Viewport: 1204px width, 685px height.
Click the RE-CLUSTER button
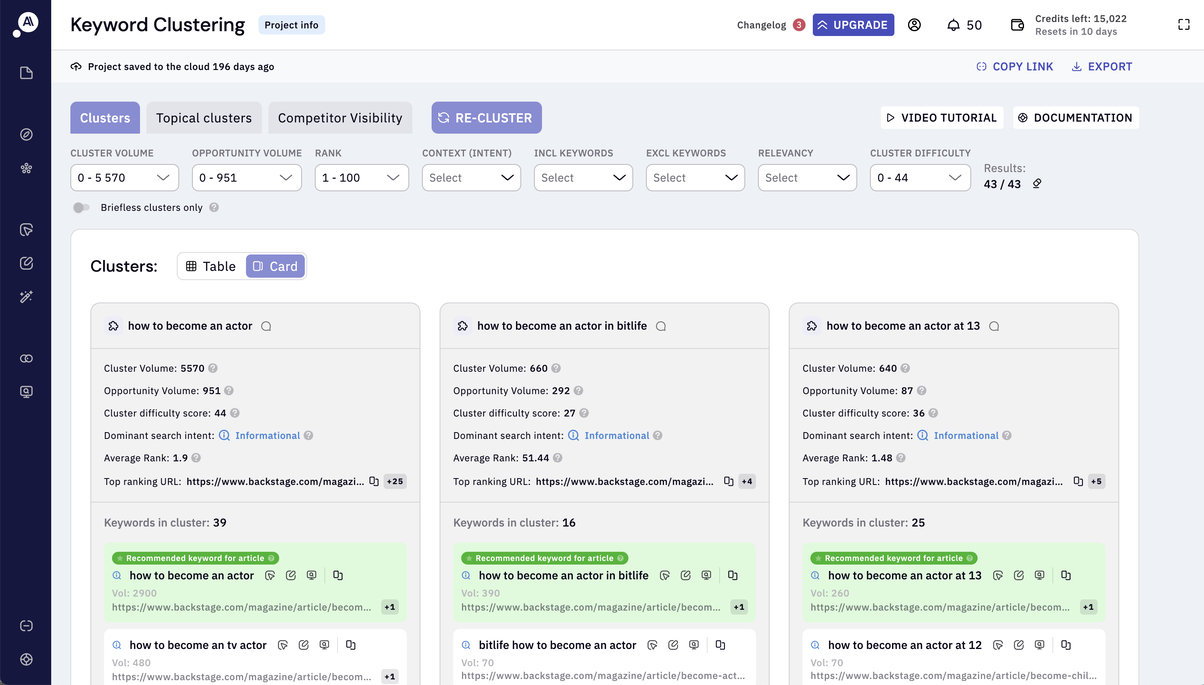486,117
